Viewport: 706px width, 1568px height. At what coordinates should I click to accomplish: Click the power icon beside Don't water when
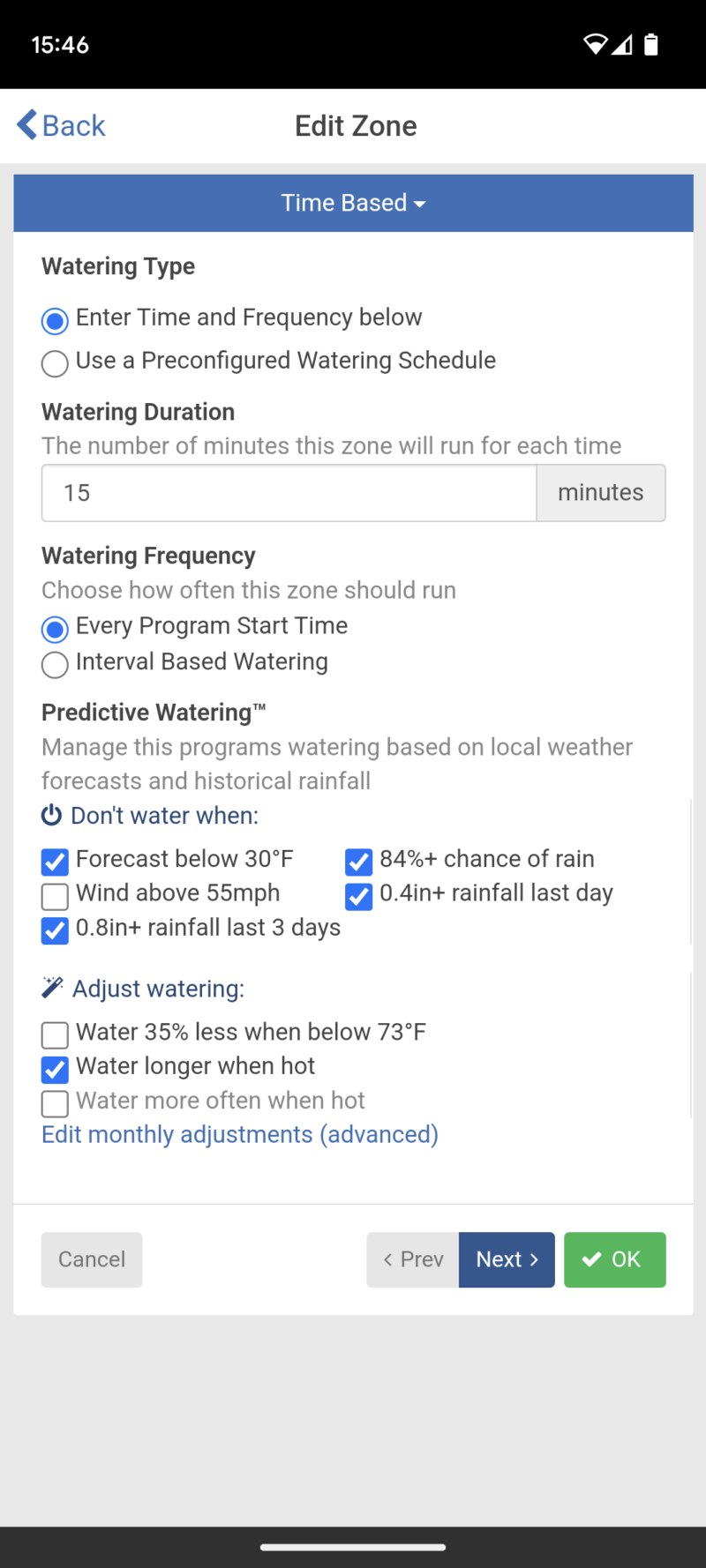click(x=51, y=815)
